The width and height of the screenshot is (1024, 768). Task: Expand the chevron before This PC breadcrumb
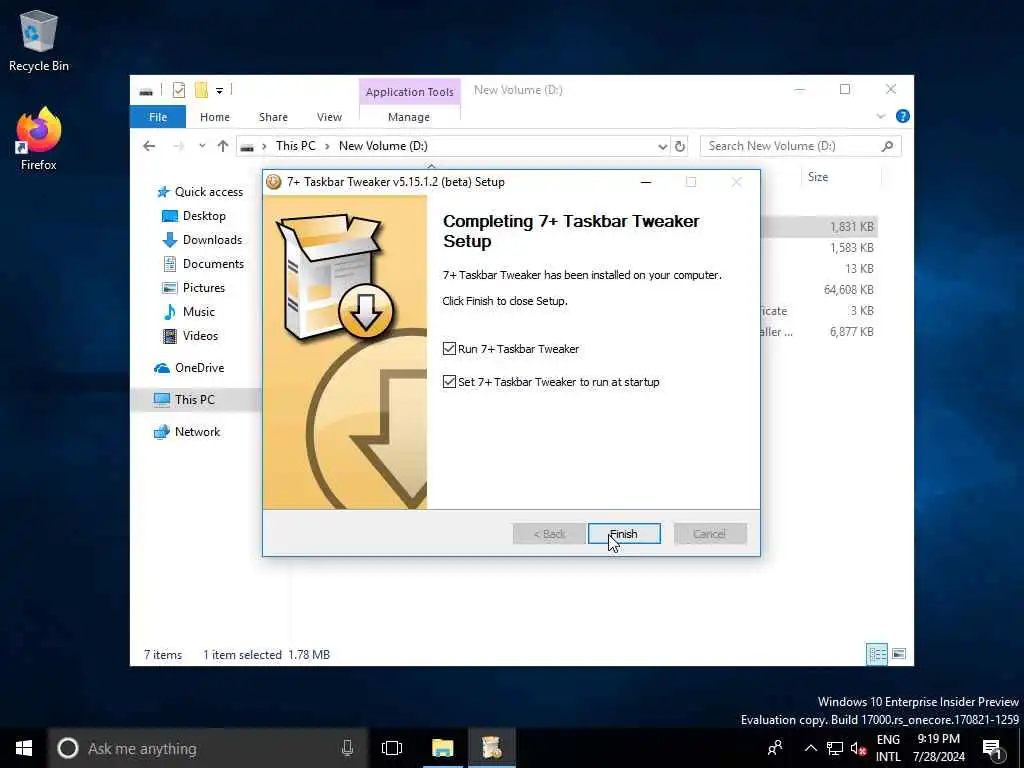tap(264, 146)
